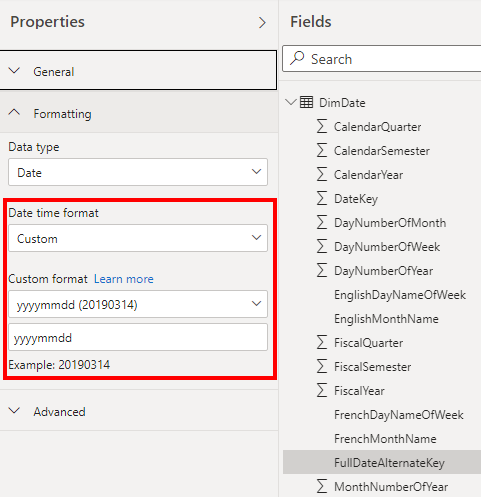Open the Learn more link
Viewport: 481px width, 497px height.
pos(124,279)
